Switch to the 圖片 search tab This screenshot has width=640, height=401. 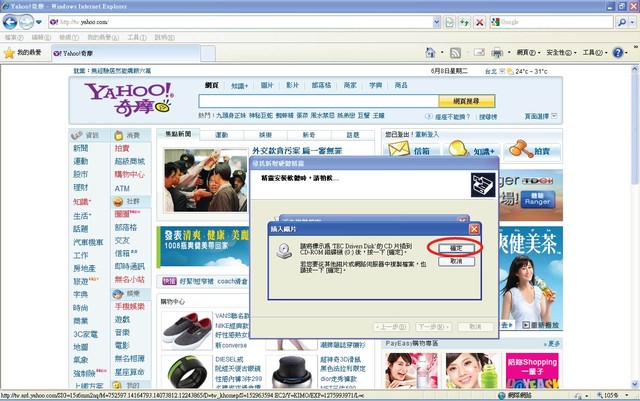click(x=267, y=85)
